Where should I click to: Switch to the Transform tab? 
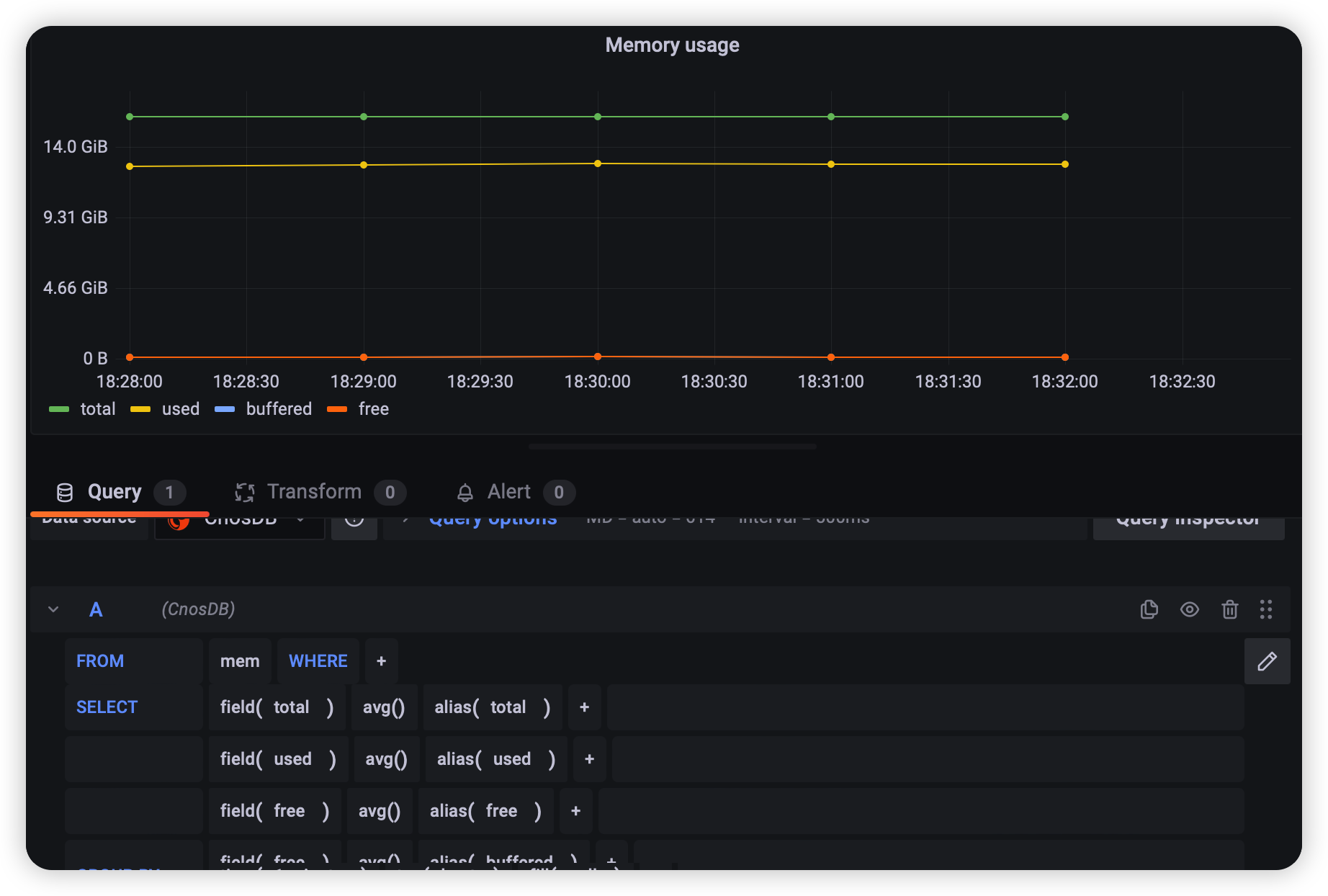314,491
